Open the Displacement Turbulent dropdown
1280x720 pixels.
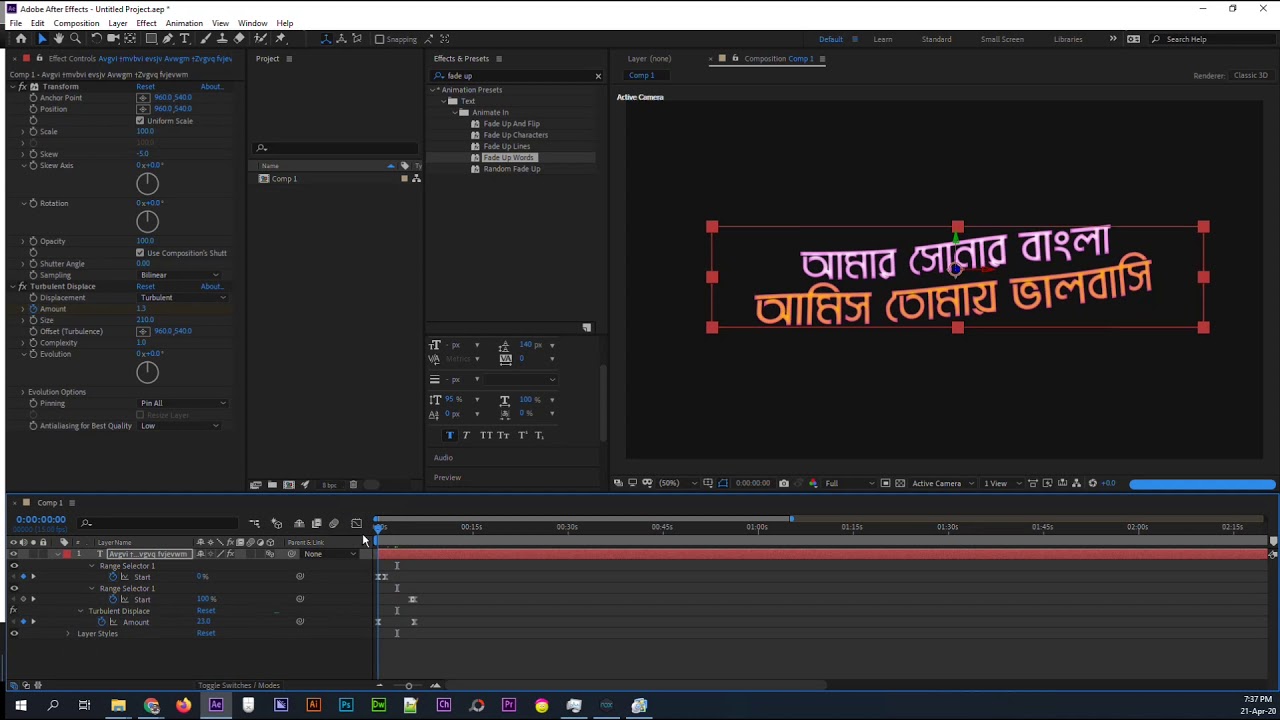click(x=182, y=298)
